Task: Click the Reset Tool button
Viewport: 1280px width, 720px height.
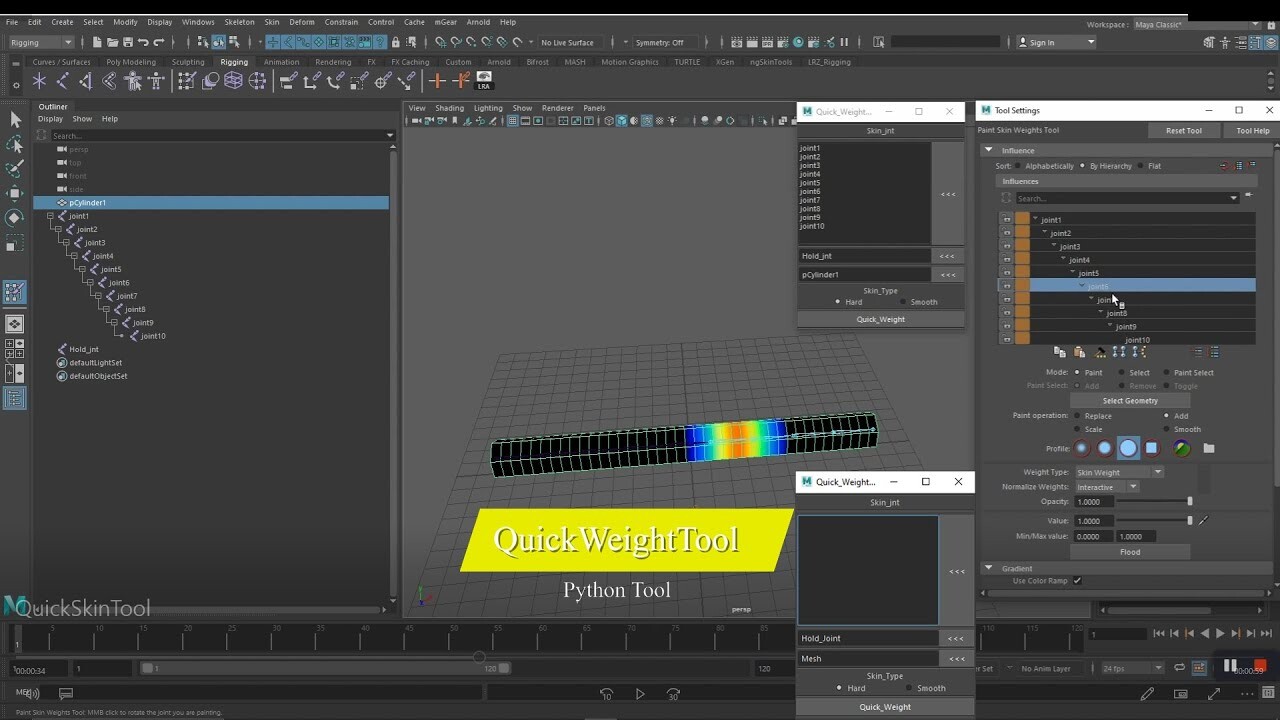Action: [x=1184, y=130]
